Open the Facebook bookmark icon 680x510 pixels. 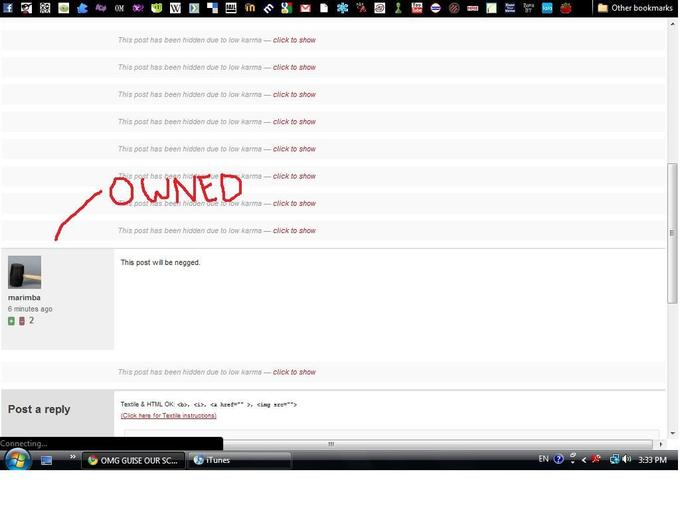click(x=7, y=7)
